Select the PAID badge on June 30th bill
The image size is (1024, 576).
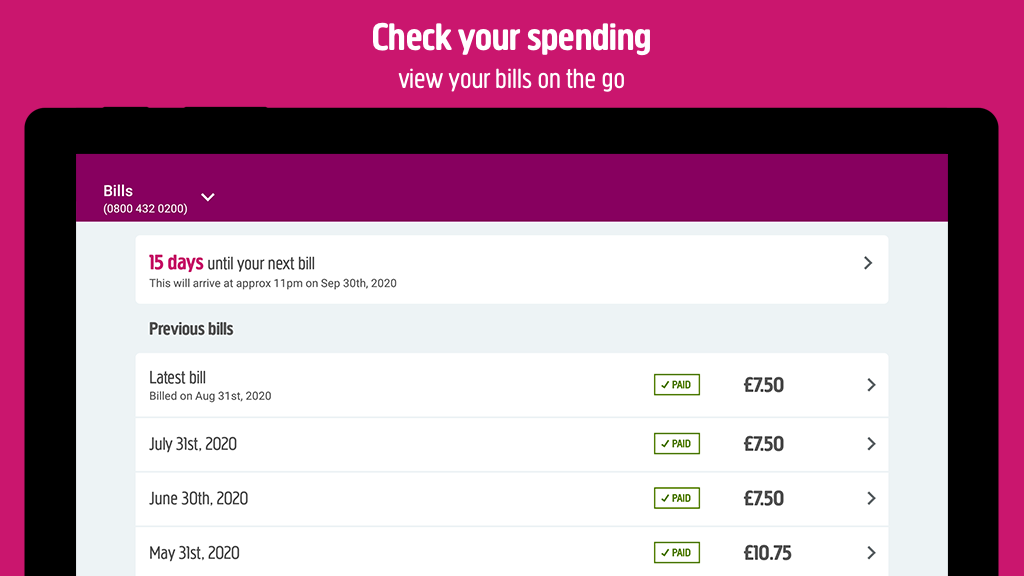[x=677, y=498]
